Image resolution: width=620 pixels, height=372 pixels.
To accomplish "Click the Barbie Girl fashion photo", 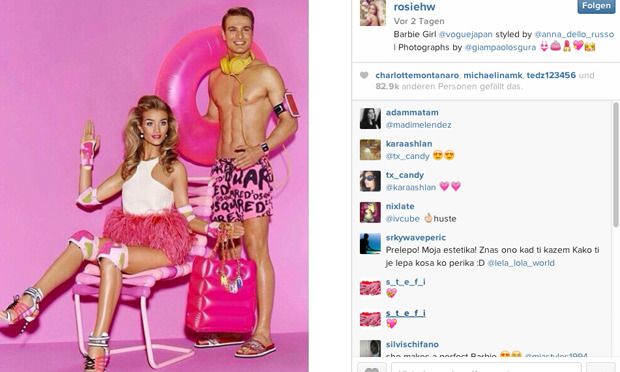I will pyautogui.click(x=154, y=186).
